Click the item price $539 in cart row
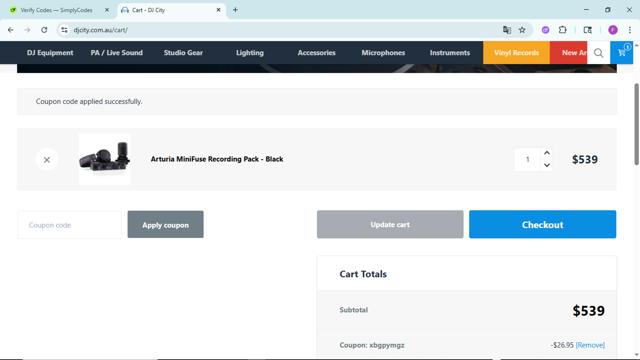The image size is (640, 360). [x=584, y=159]
